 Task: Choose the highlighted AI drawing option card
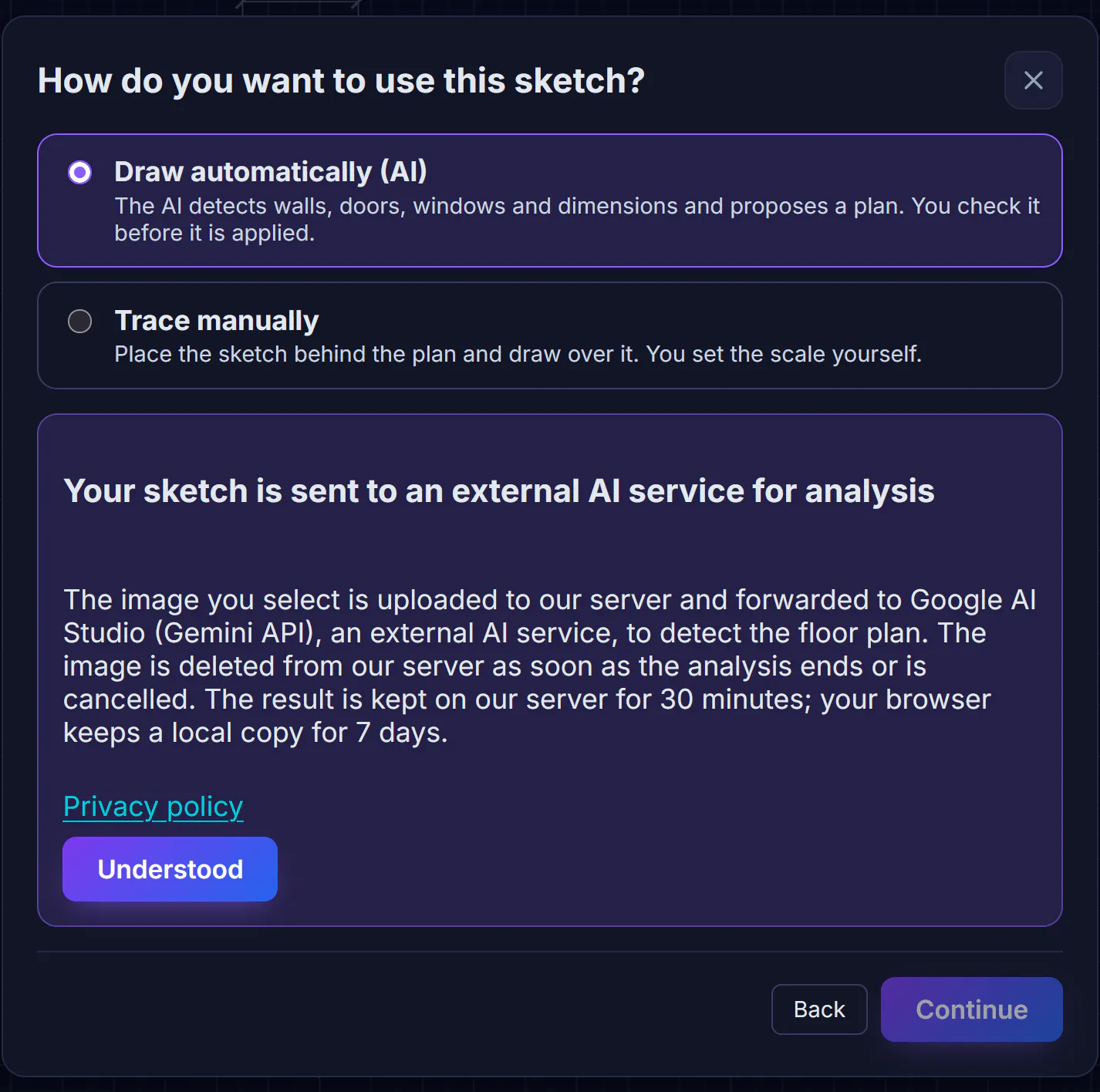coord(550,201)
